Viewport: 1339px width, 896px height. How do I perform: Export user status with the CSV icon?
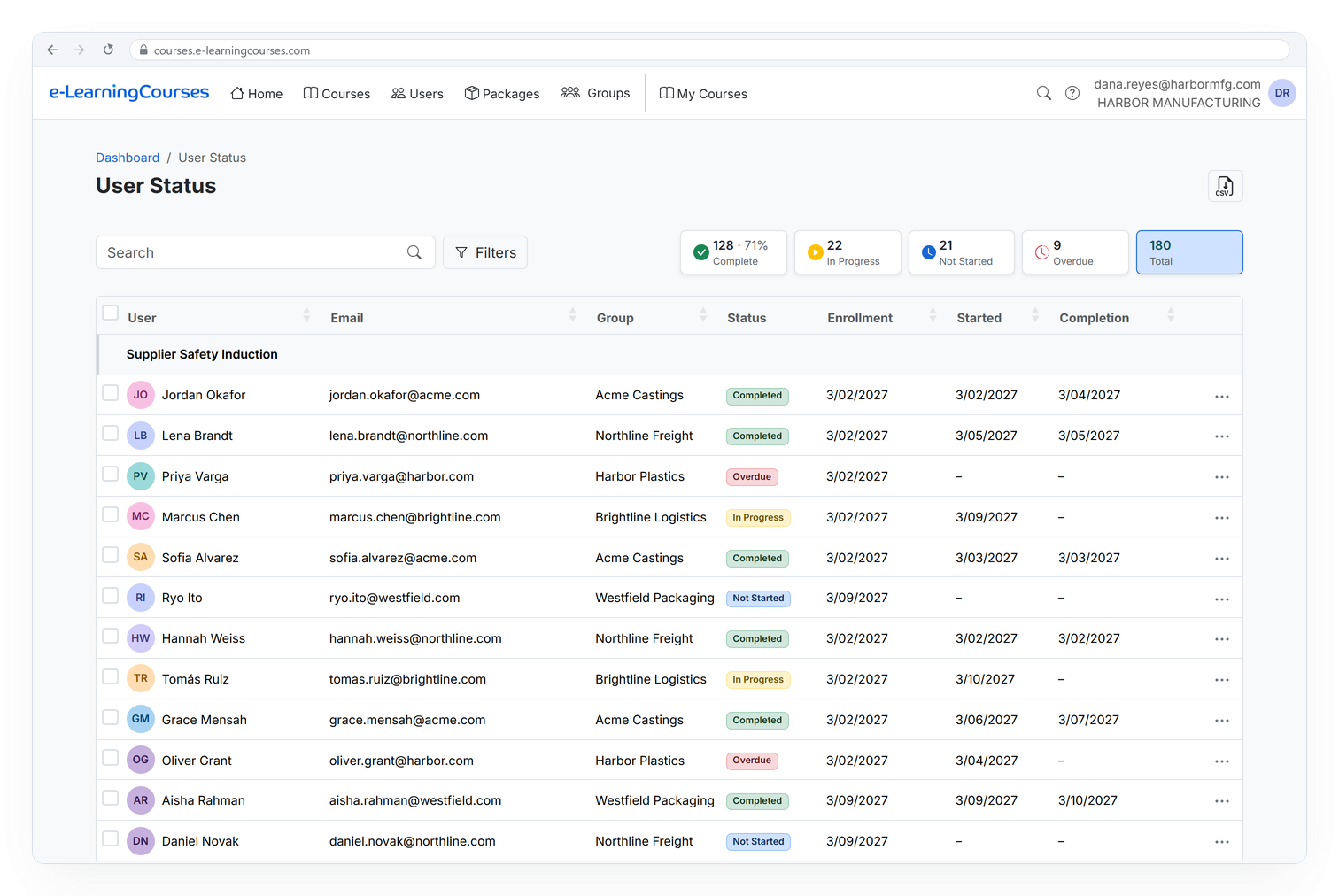click(x=1226, y=186)
